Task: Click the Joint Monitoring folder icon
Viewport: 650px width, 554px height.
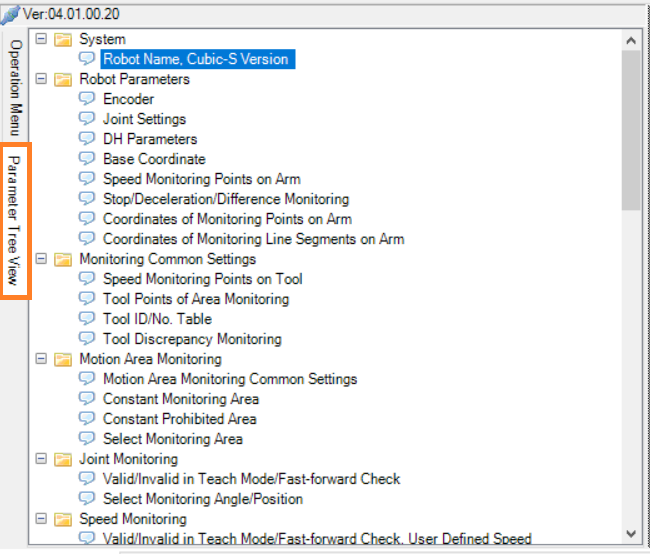Action: (x=63, y=459)
